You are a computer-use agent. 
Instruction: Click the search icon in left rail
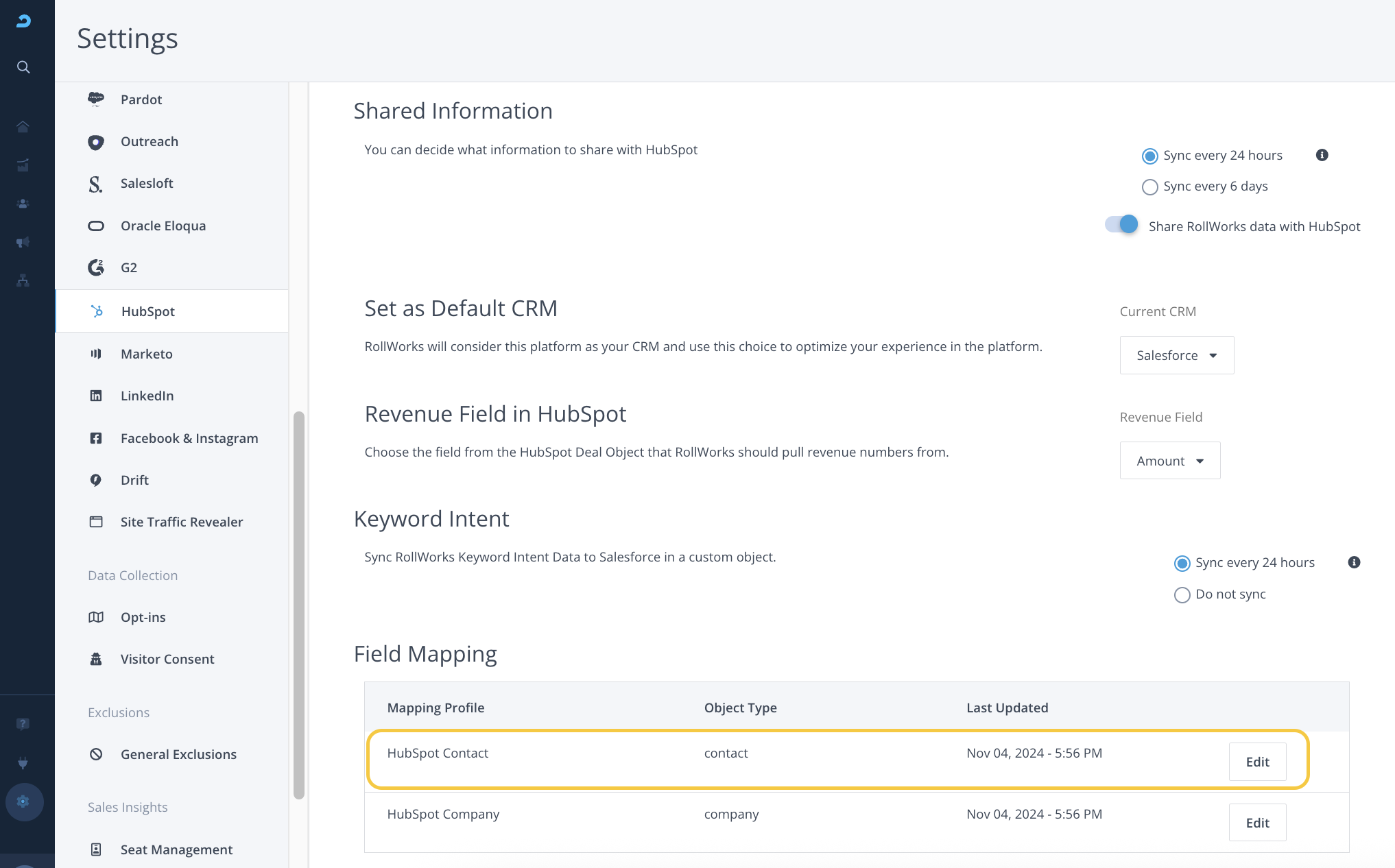pos(23,67)
